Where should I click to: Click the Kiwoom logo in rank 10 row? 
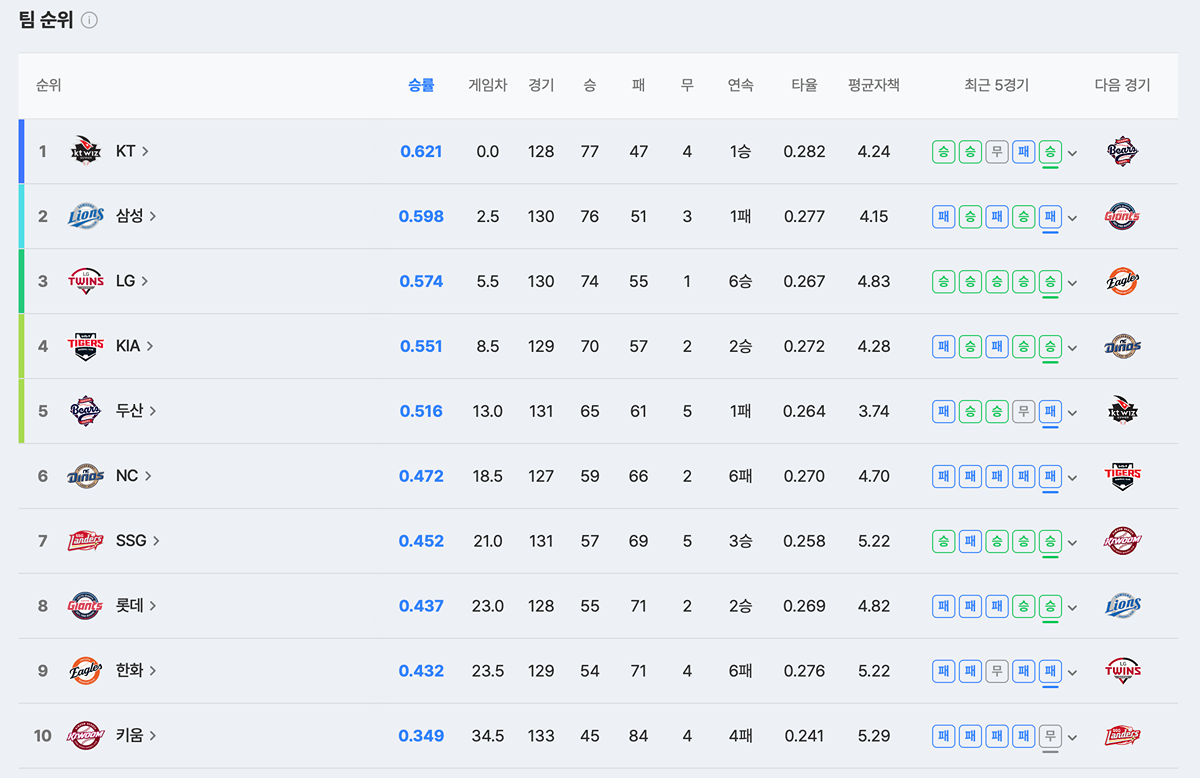(86, 736)
